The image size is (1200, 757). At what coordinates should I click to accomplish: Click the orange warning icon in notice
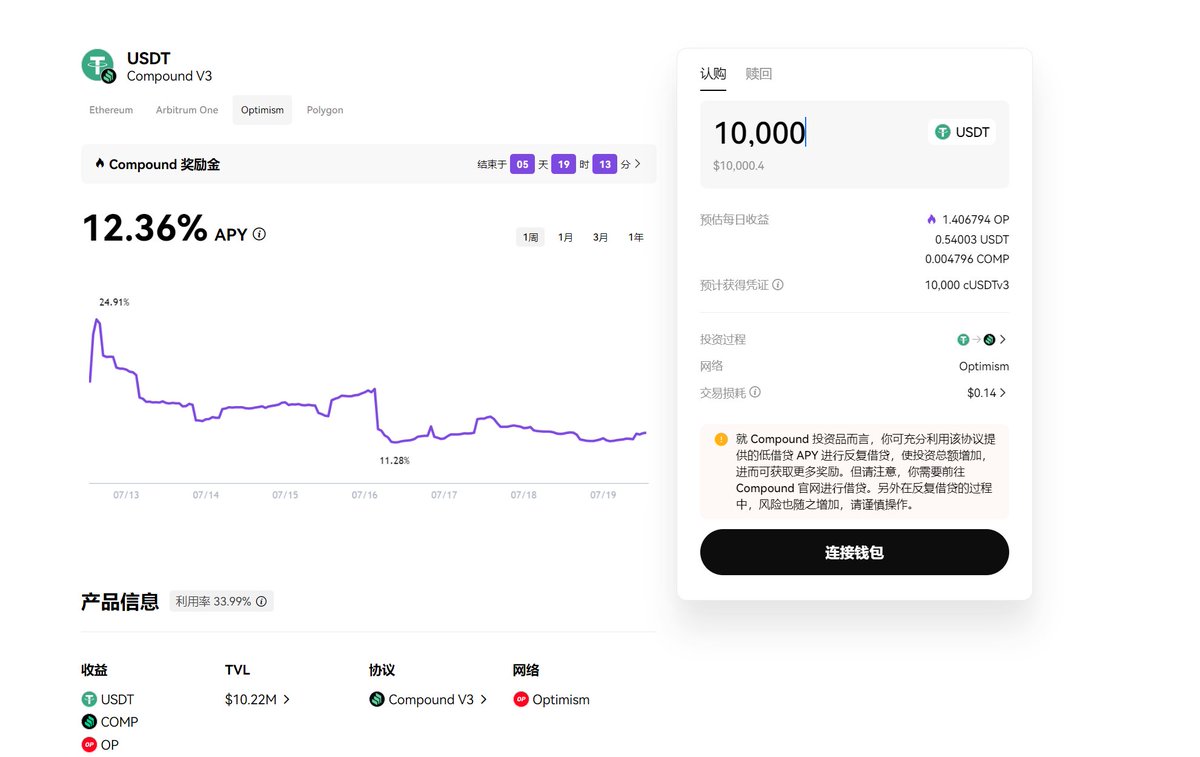[x=721, y=439]
